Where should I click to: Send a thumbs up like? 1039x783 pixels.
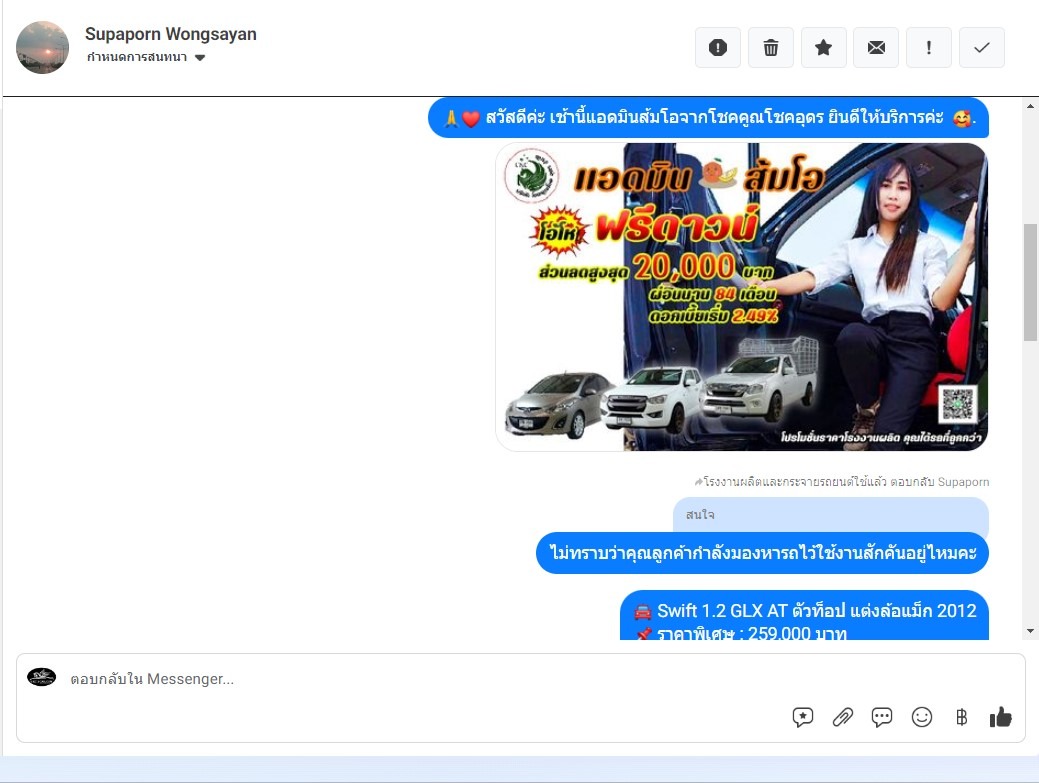[1000, 717]
